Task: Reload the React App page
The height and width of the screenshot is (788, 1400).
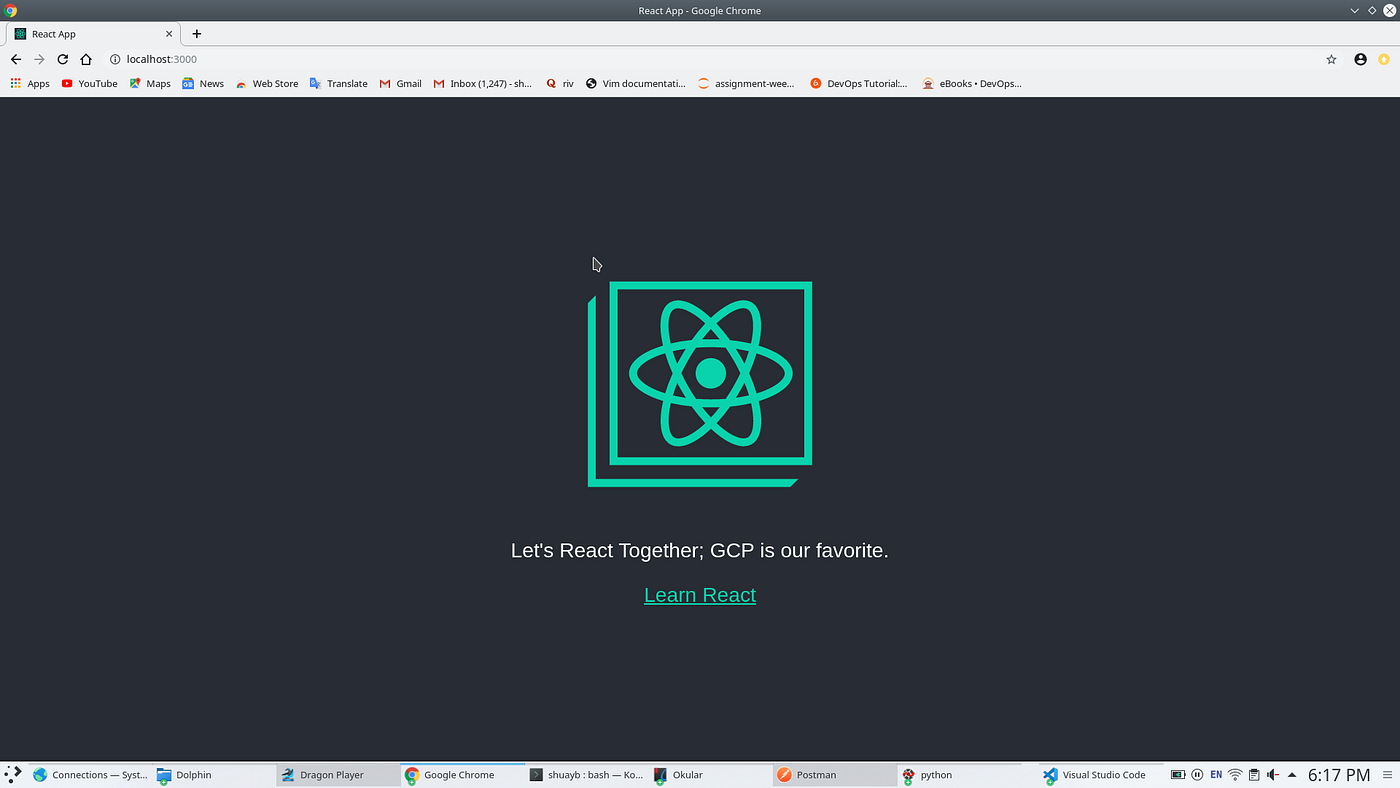Action: 62,59
